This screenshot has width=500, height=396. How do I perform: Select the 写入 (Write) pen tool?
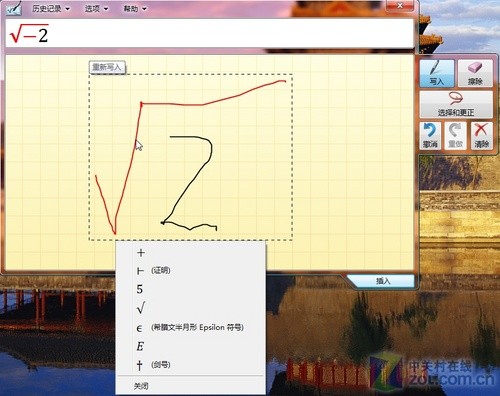437,74
